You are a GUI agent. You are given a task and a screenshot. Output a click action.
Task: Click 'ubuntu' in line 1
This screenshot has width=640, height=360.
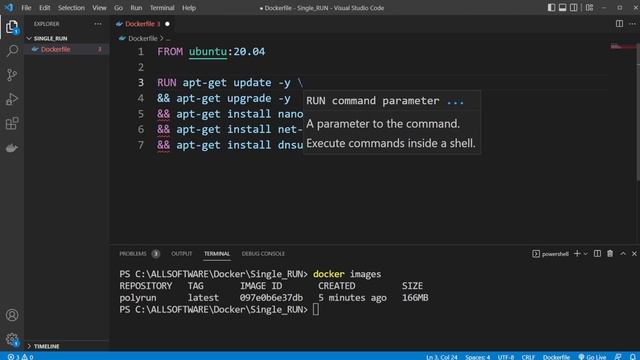208,52
